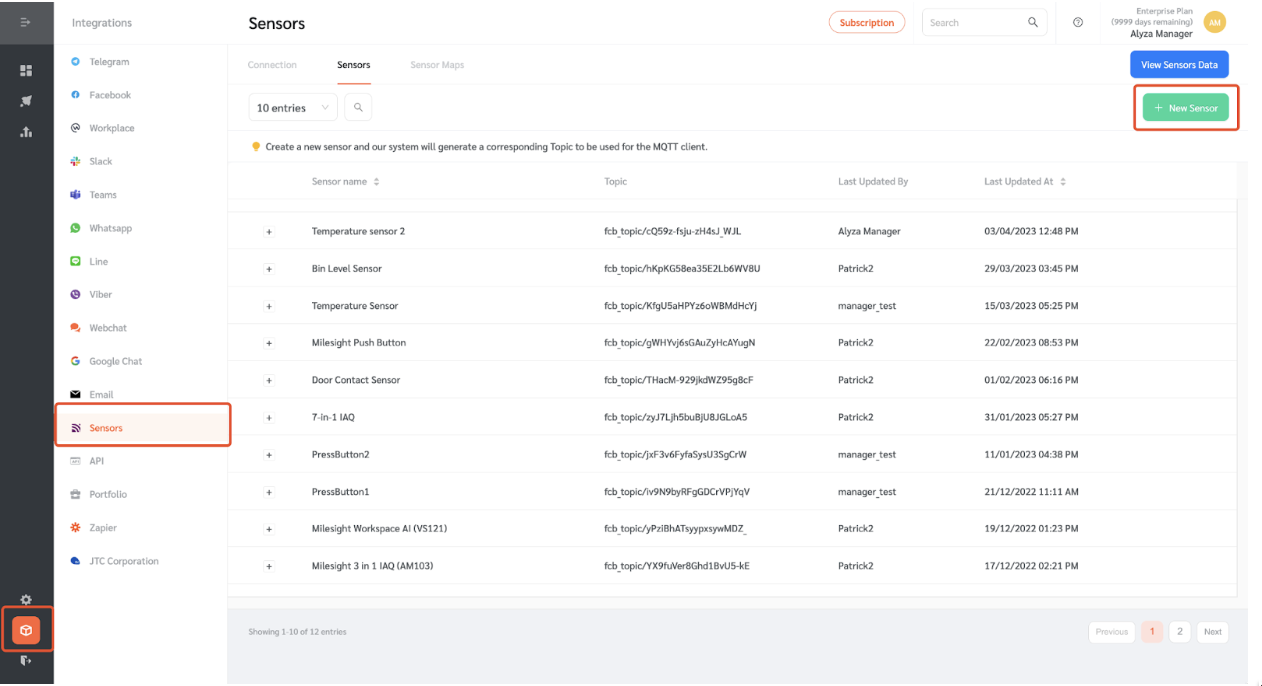This screenshot has width=1262, height=686.
Task: Open the Sensor Maps tab
Action: click(437, 64)
